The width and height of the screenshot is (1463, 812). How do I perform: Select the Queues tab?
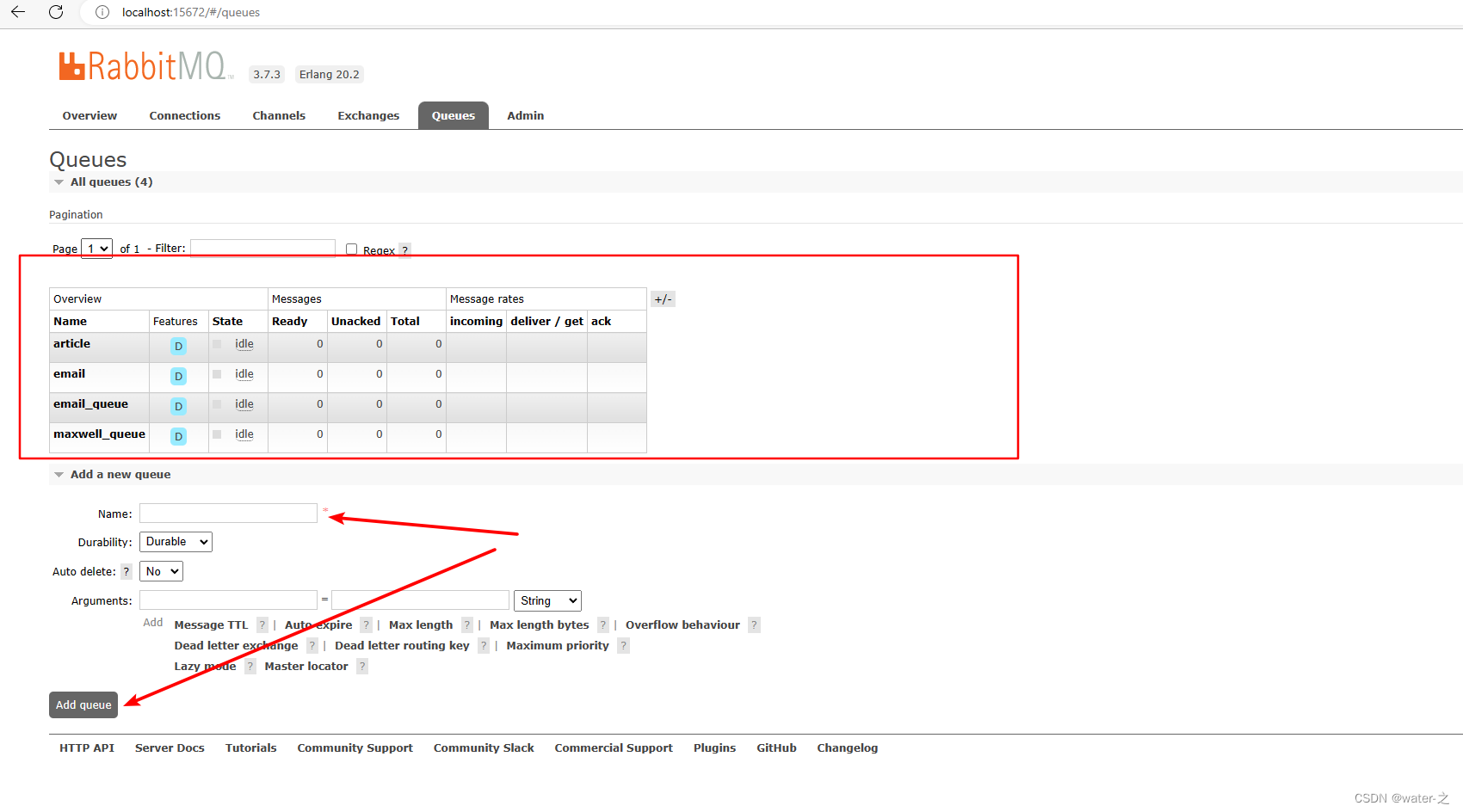click(x=454, y=116)
